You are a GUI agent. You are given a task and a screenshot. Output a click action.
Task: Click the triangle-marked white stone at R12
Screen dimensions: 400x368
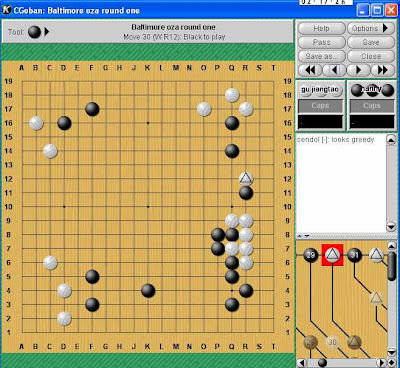tap(246, 179)
